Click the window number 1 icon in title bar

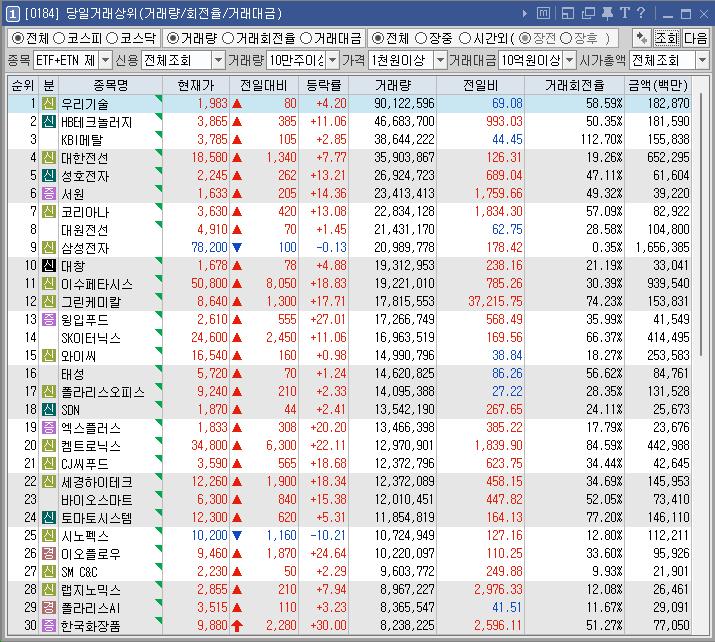[12, 14]
